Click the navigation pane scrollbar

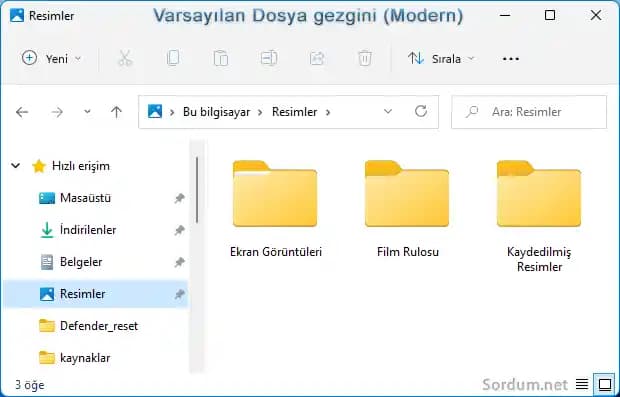tap(197, 190)
